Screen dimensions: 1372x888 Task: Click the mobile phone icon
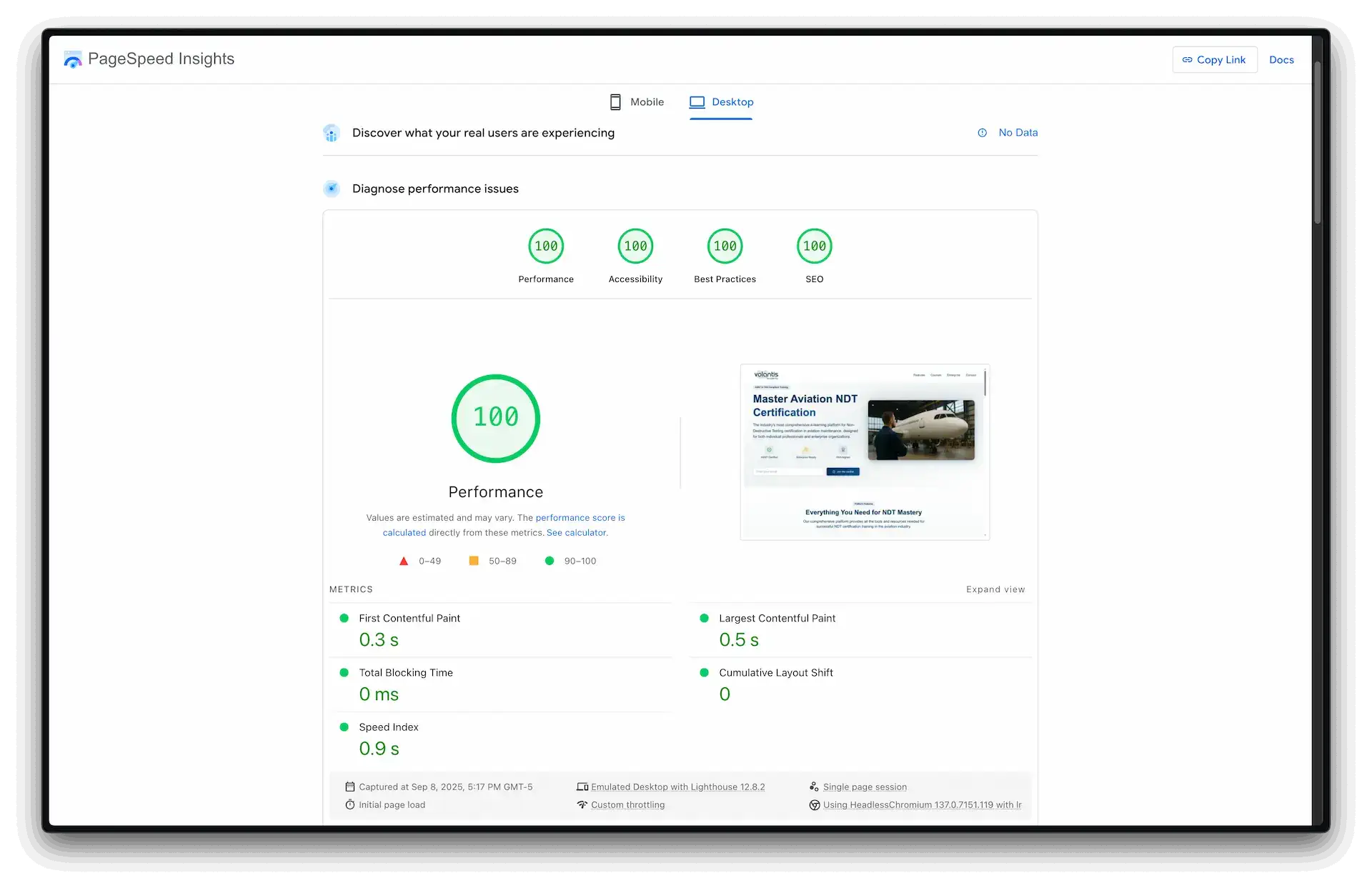(x=615, y=102)
